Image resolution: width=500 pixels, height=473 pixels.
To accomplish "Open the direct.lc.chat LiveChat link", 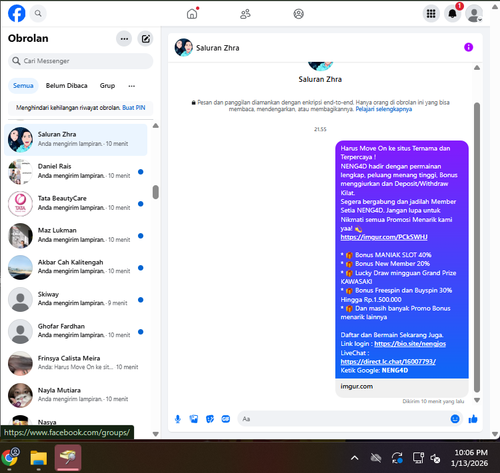I will [x=388, y=362].
